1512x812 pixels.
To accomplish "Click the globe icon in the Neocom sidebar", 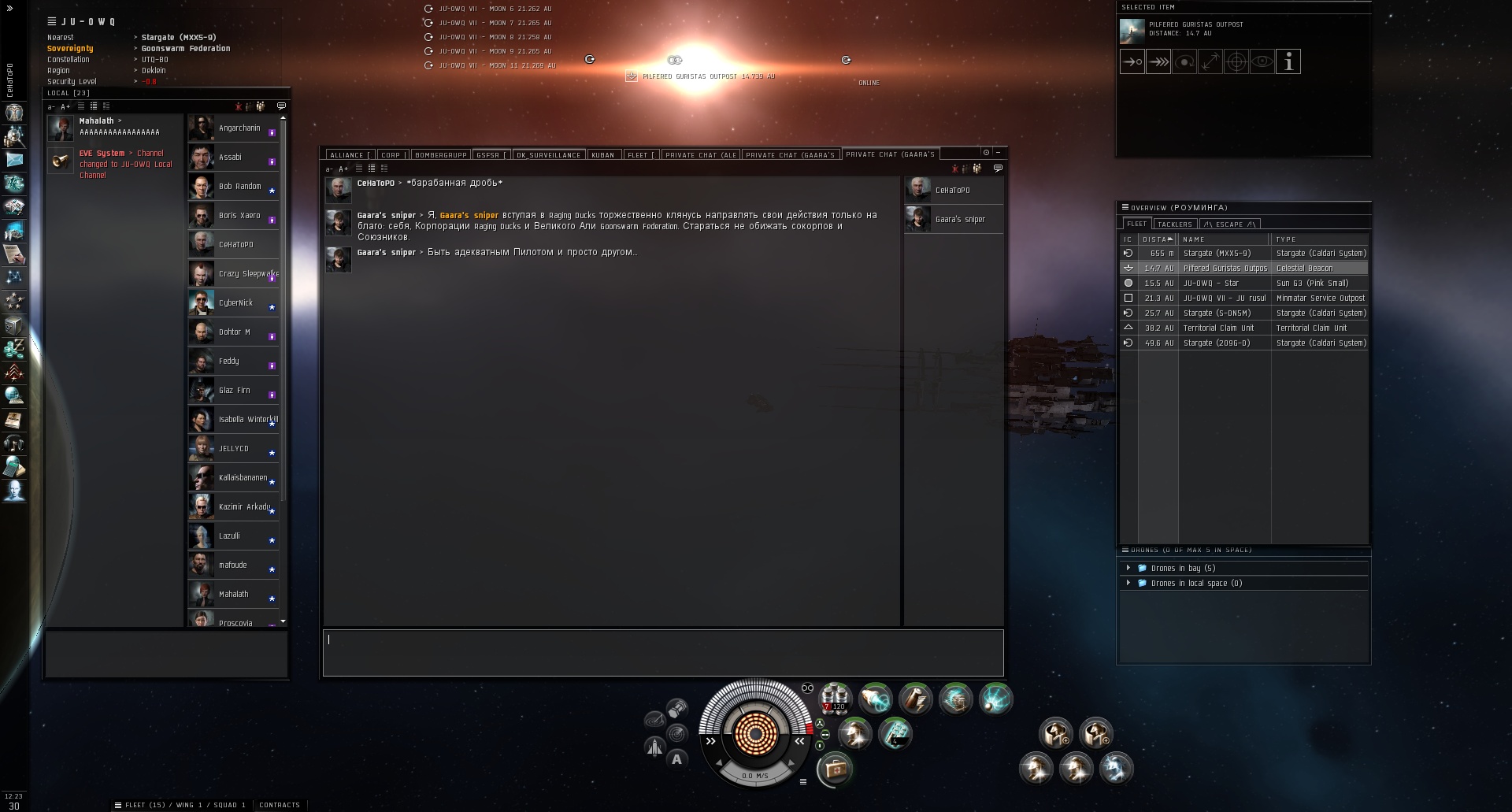I will [x=14, y=395].
